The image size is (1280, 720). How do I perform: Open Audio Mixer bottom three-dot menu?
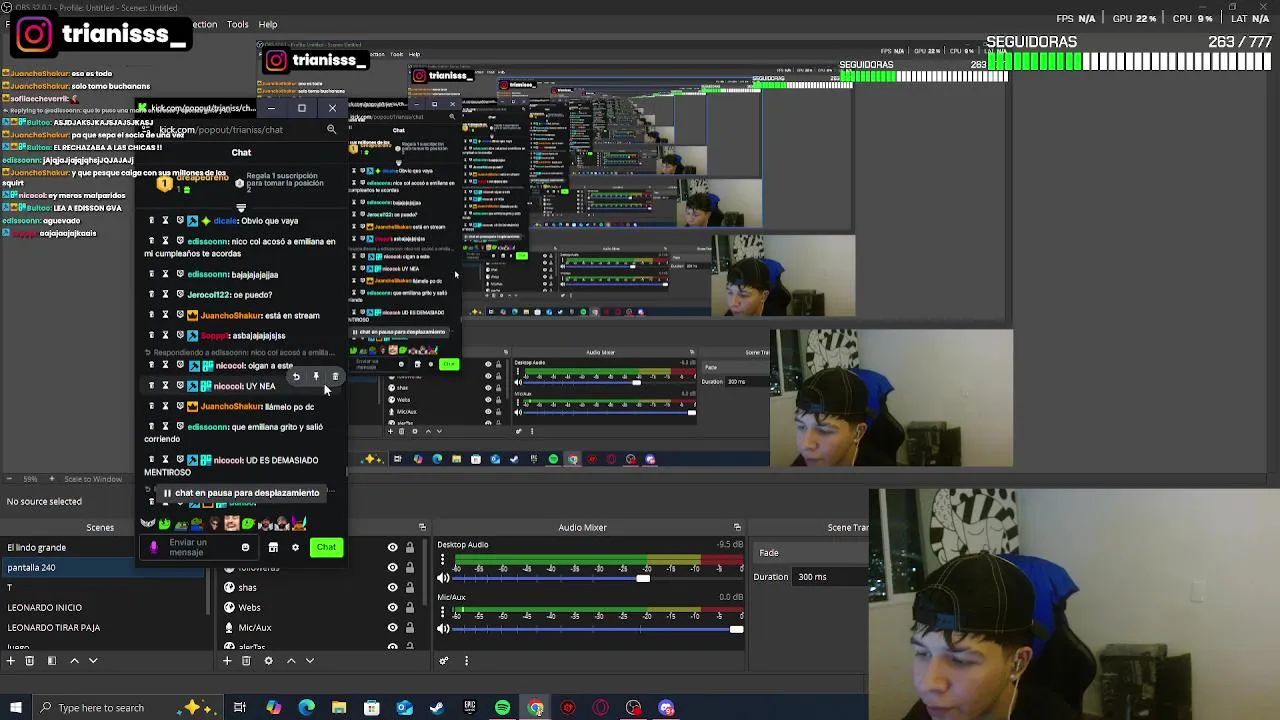tap(466, 661)
